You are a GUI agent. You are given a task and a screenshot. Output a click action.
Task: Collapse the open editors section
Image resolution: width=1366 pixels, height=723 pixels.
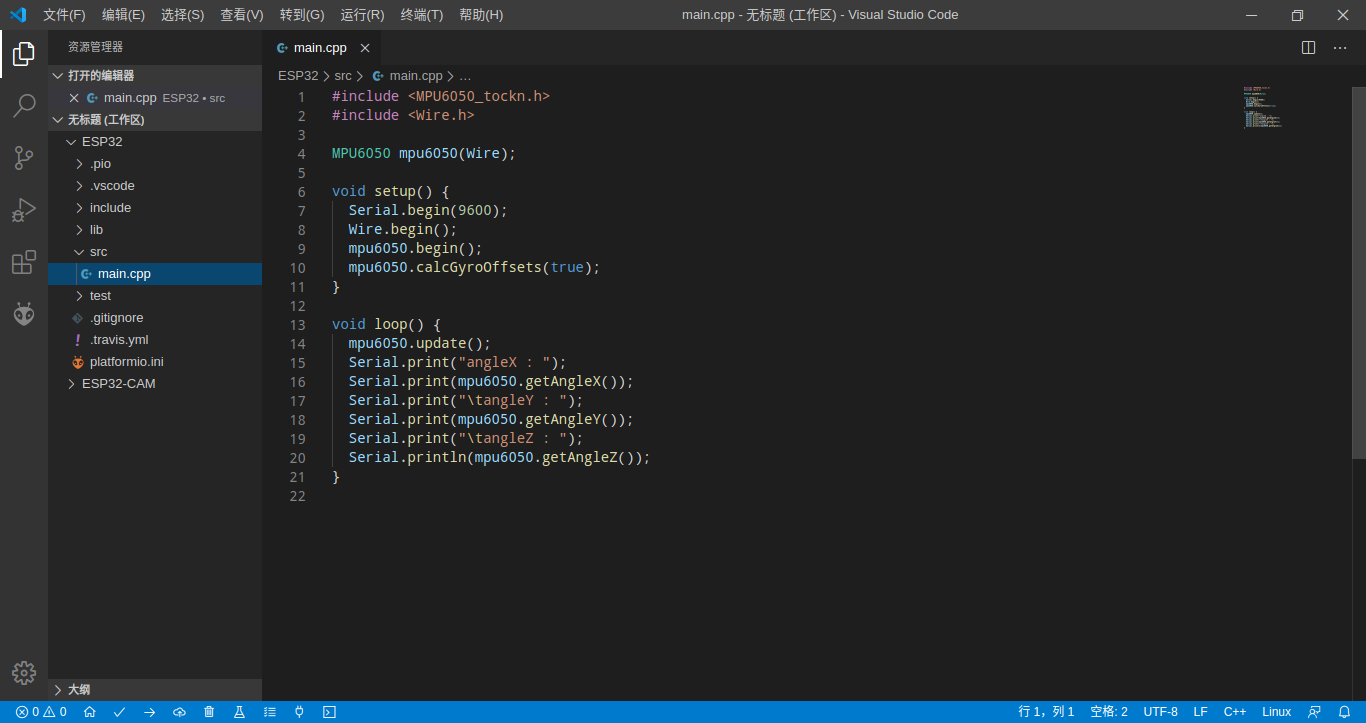click(155, 76)
